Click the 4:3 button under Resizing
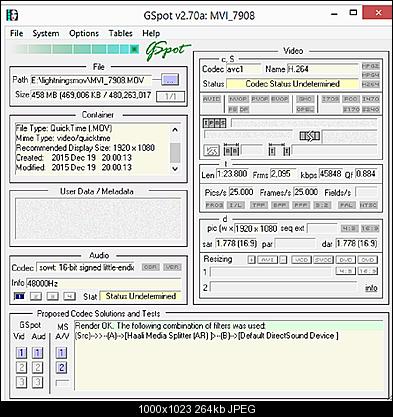This screenshot has height=417, width=393. click(345, 271)
